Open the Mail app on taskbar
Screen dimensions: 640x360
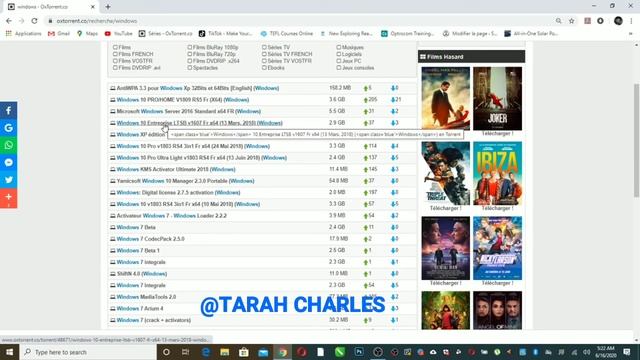(263, 352)
